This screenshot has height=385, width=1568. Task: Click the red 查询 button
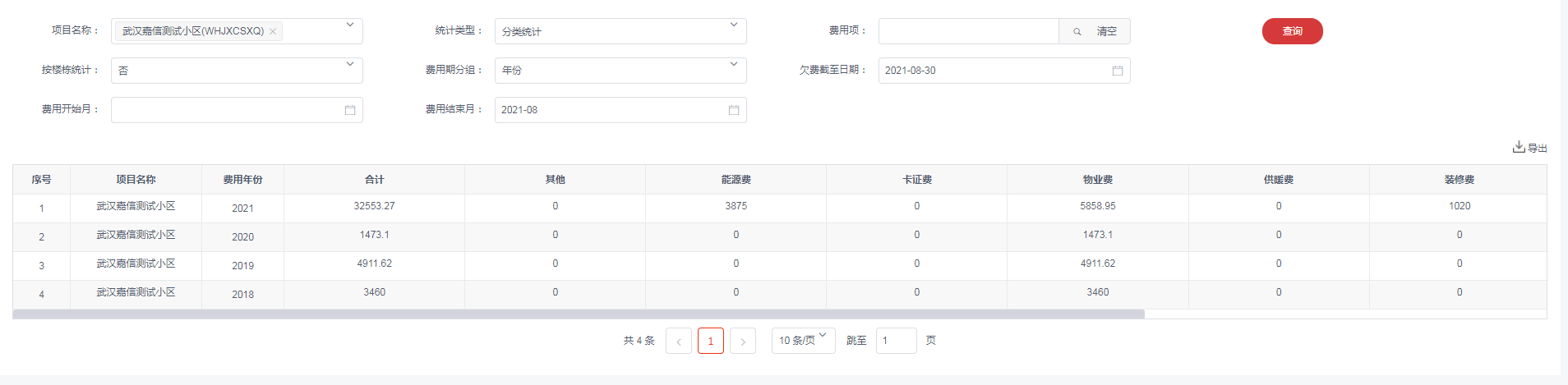[x=1292, y=31]
